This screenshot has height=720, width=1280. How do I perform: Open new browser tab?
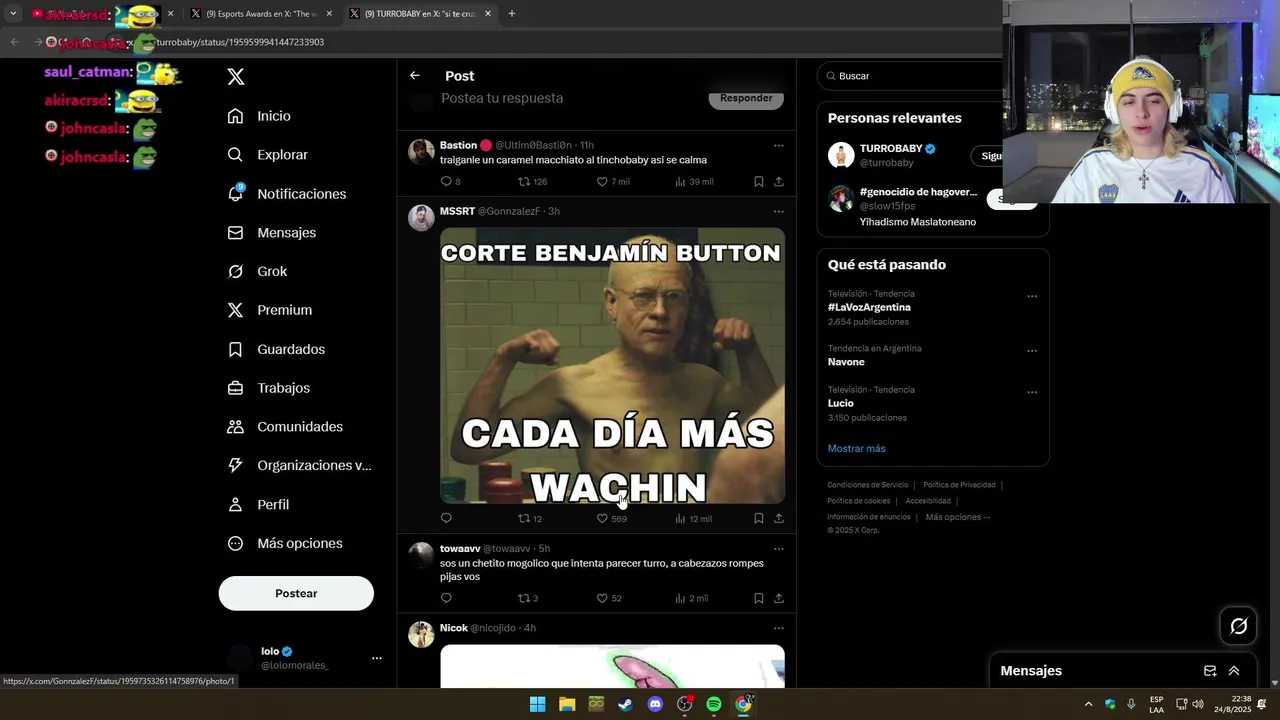pos(512,14)
